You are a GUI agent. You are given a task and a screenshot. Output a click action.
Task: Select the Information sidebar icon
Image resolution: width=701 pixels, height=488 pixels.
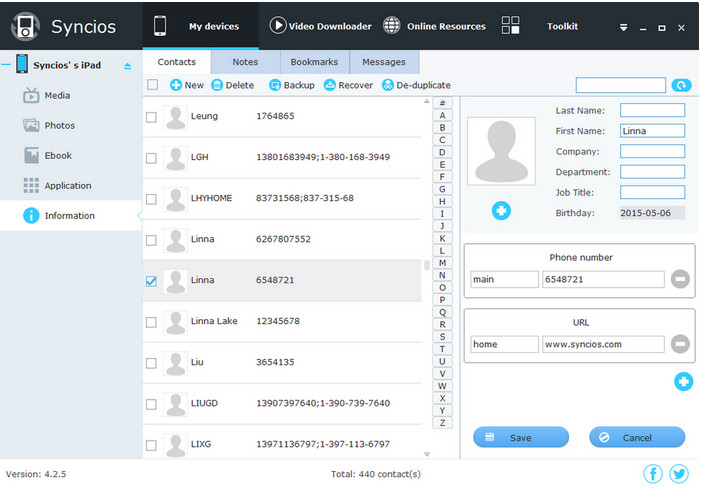[x=31, y=215]
